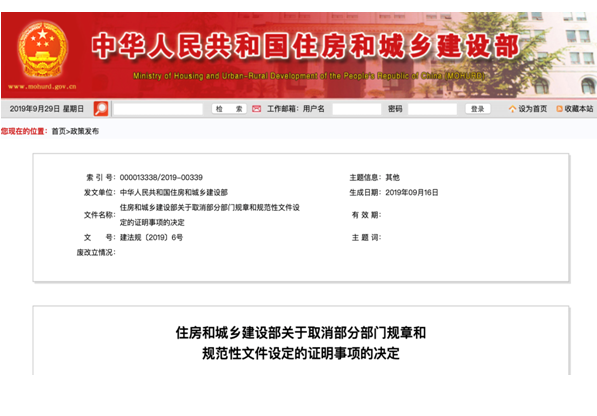Image resolution: width=597 pixels, height=416 pixels.
Task: Focus the 用户名 username field
Action: click(x=357, y=109)
